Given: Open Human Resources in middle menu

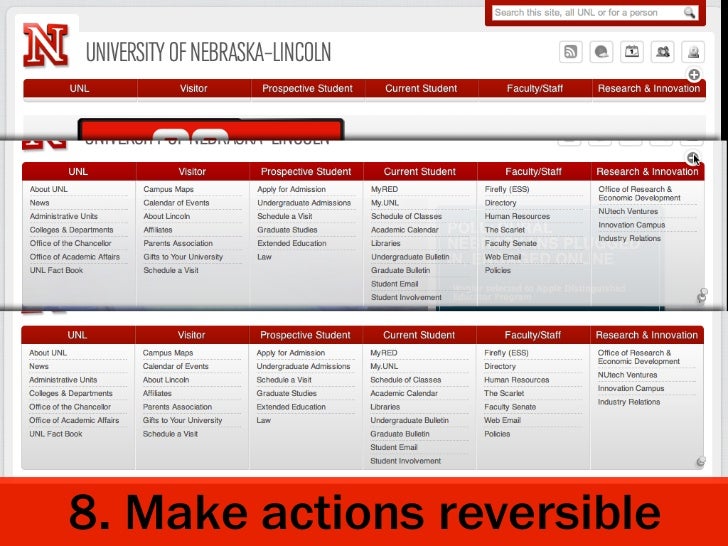Looking at the screenshot, I should pos(517,216).
